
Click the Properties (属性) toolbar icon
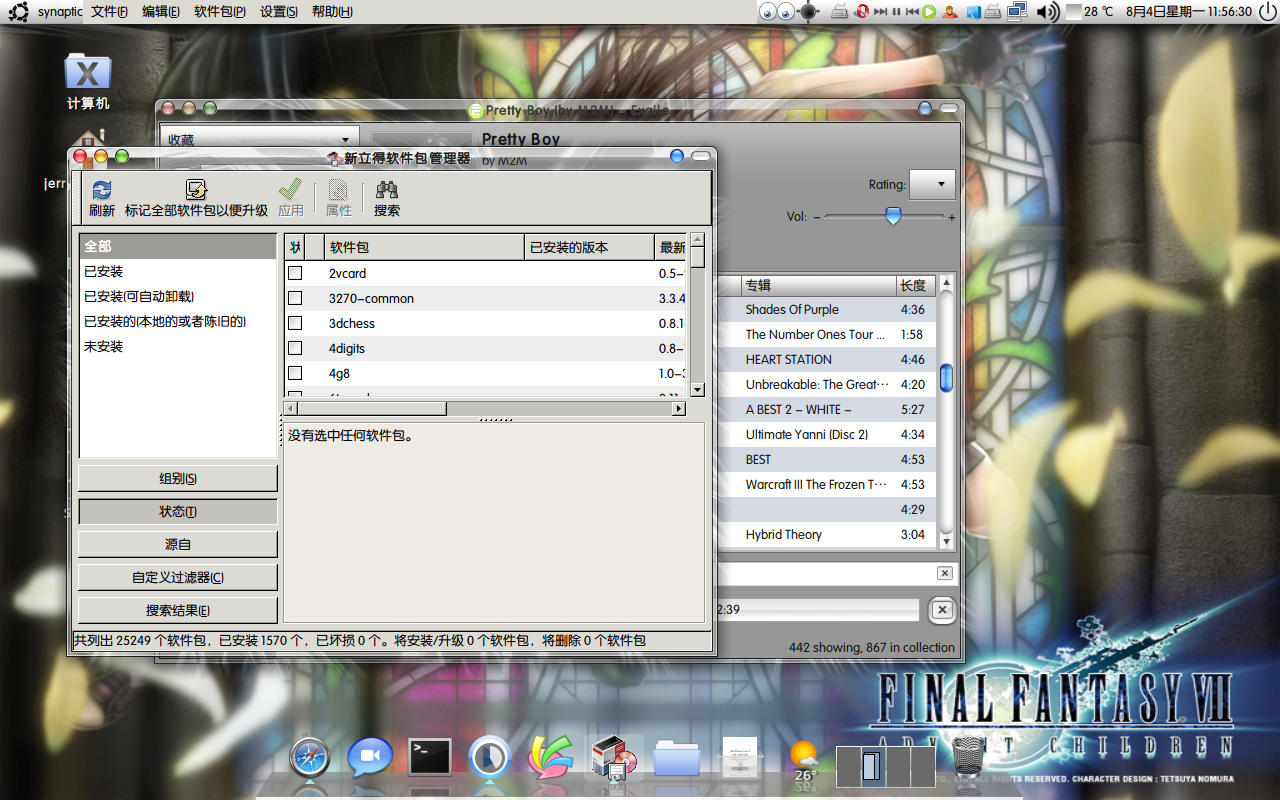pos(339,190)
